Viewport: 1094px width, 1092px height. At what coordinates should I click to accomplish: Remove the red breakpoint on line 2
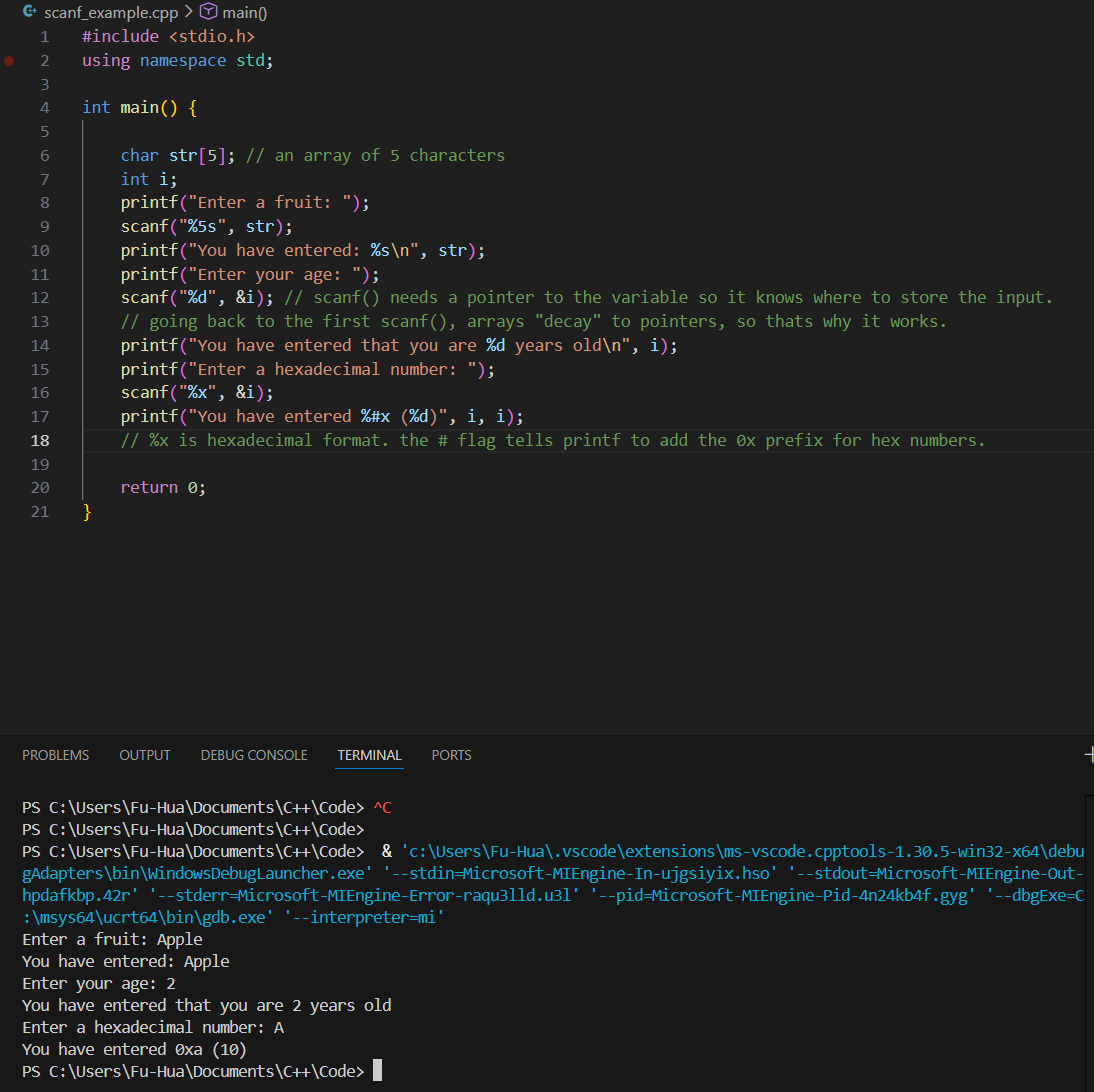[9, 60]
